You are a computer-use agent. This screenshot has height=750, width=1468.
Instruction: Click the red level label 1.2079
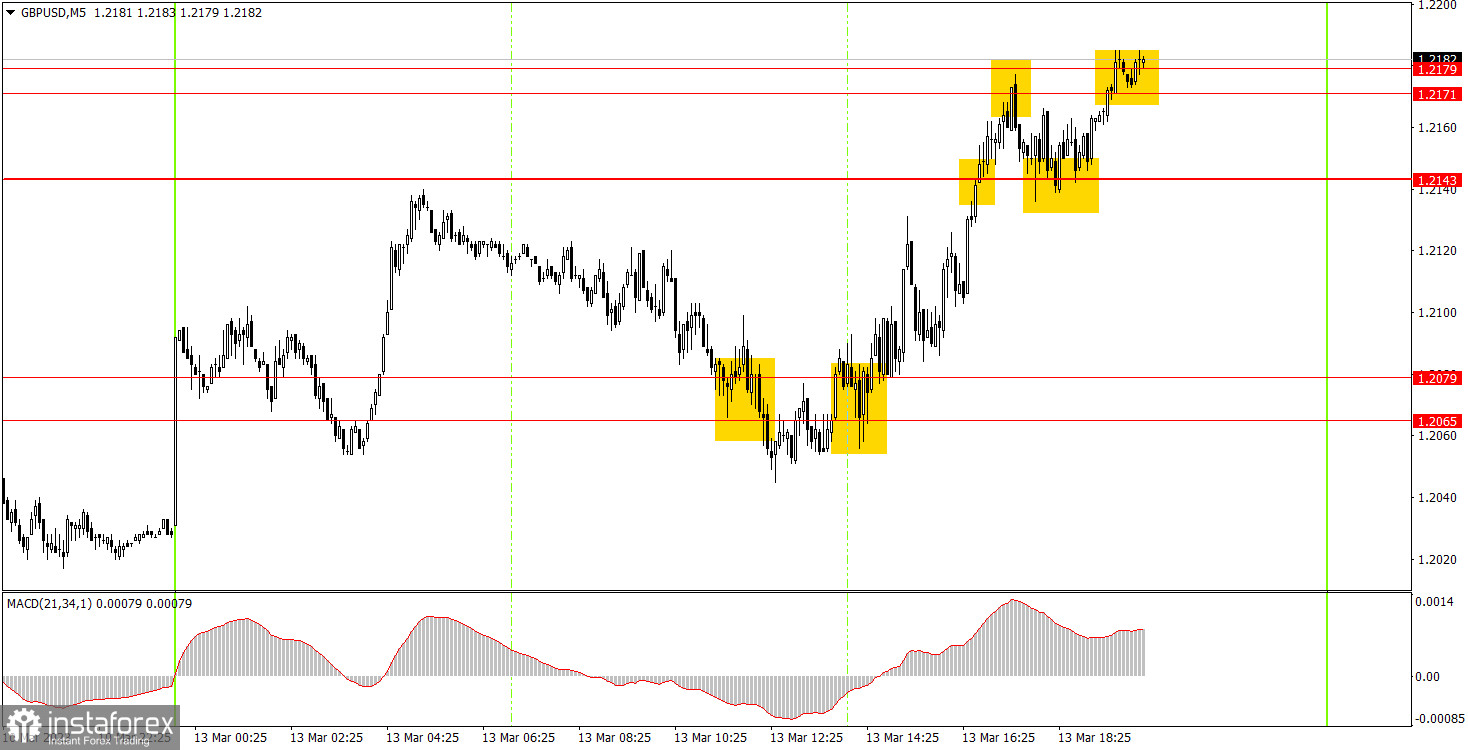(1438, 378)
